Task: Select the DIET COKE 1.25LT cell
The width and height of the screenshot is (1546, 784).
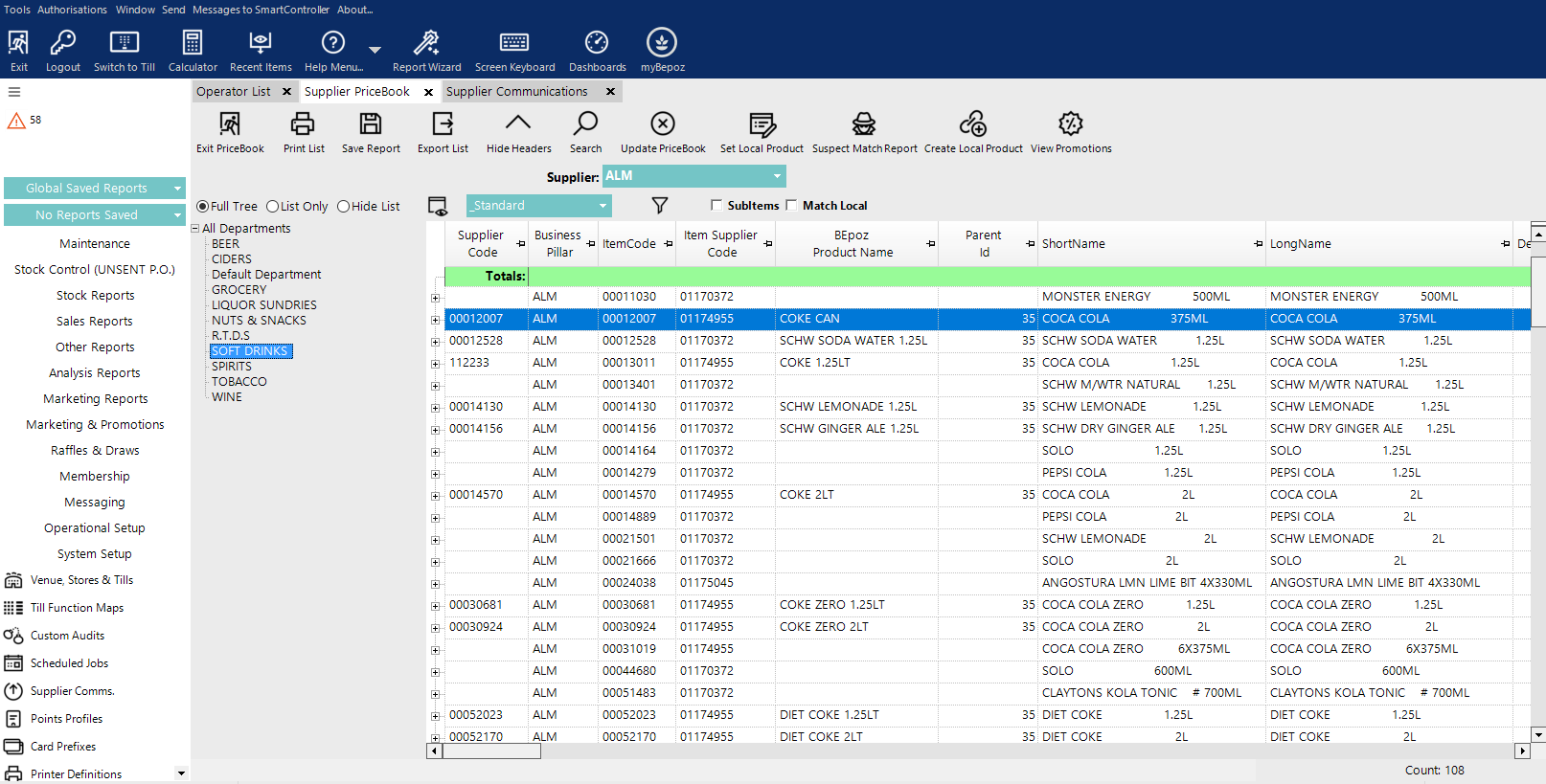Action: pos(856,715)
